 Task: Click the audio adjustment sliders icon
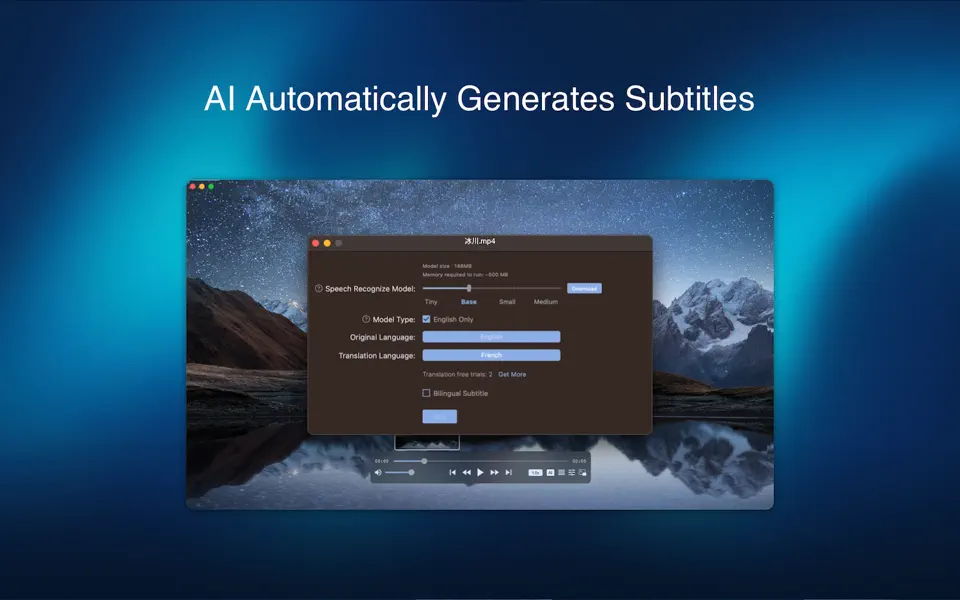click(572, 471)
